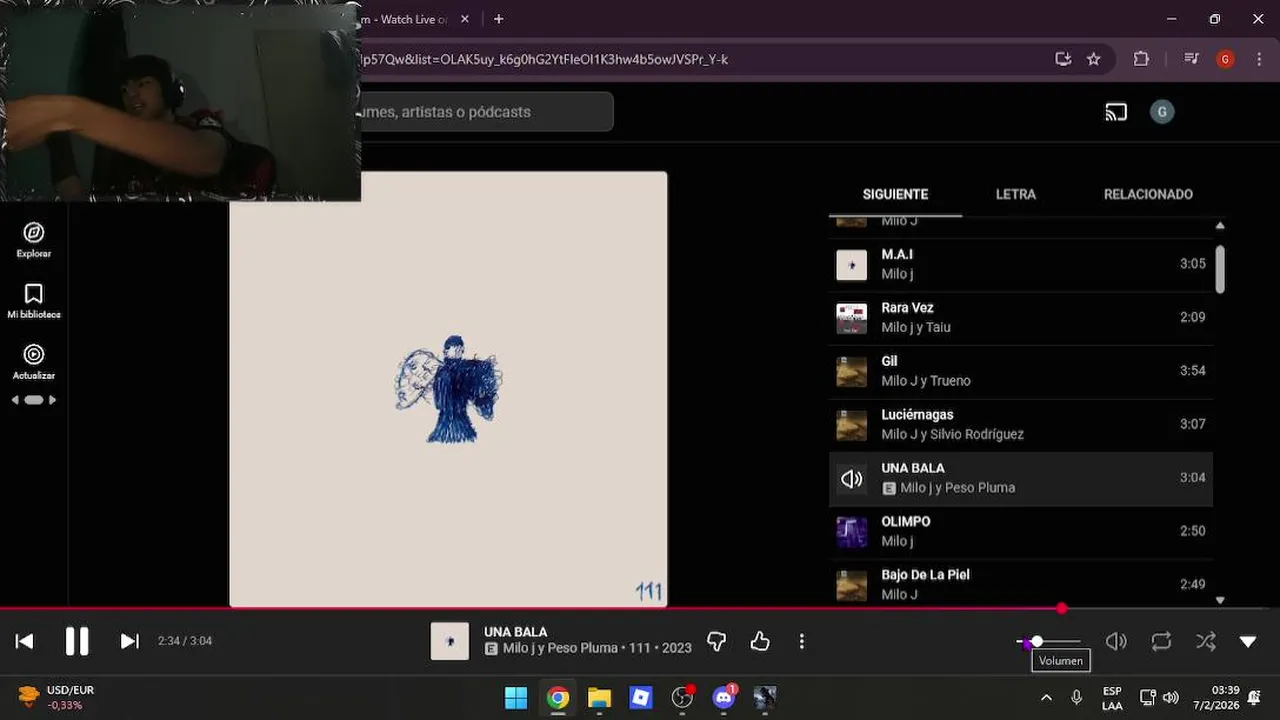Open the ESP LAA language switcher
Image resolution: width=1280 pixels, height=720 pixels.
[1112, 698]
